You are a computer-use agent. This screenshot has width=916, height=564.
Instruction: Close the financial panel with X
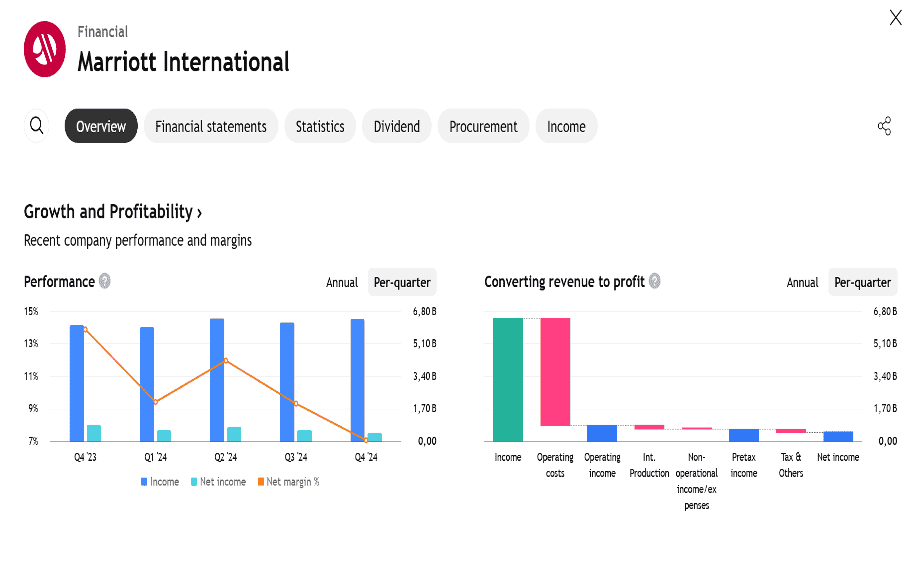(x=895, y=17)
